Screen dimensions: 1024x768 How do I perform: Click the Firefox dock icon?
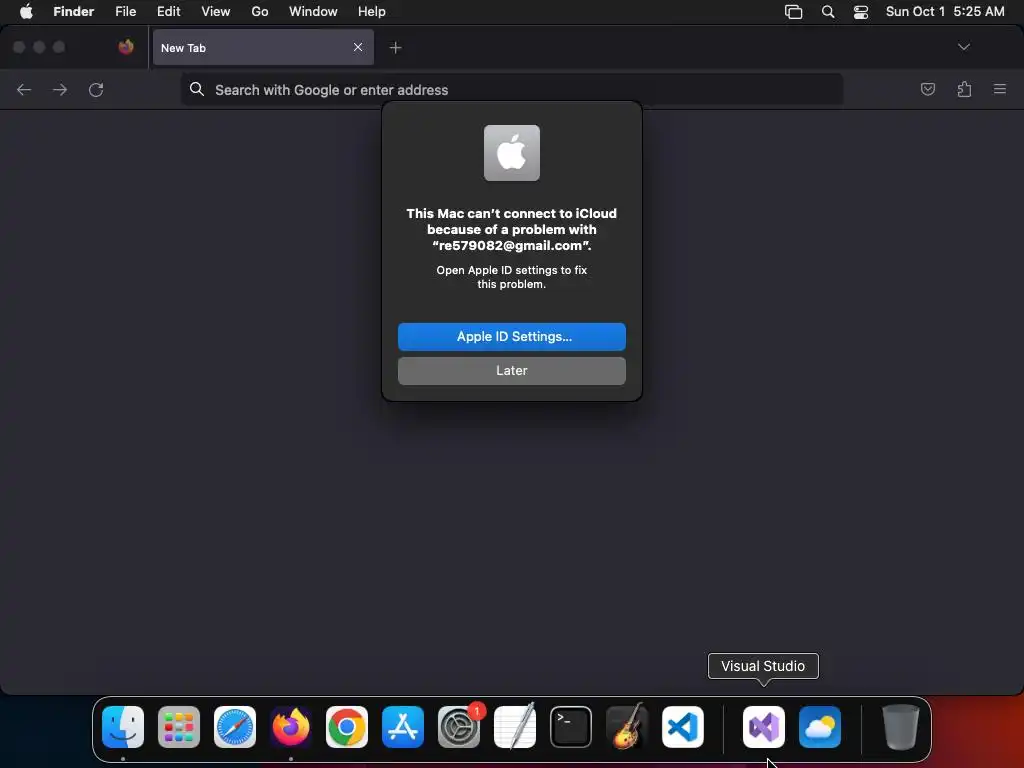coord(291,727)
